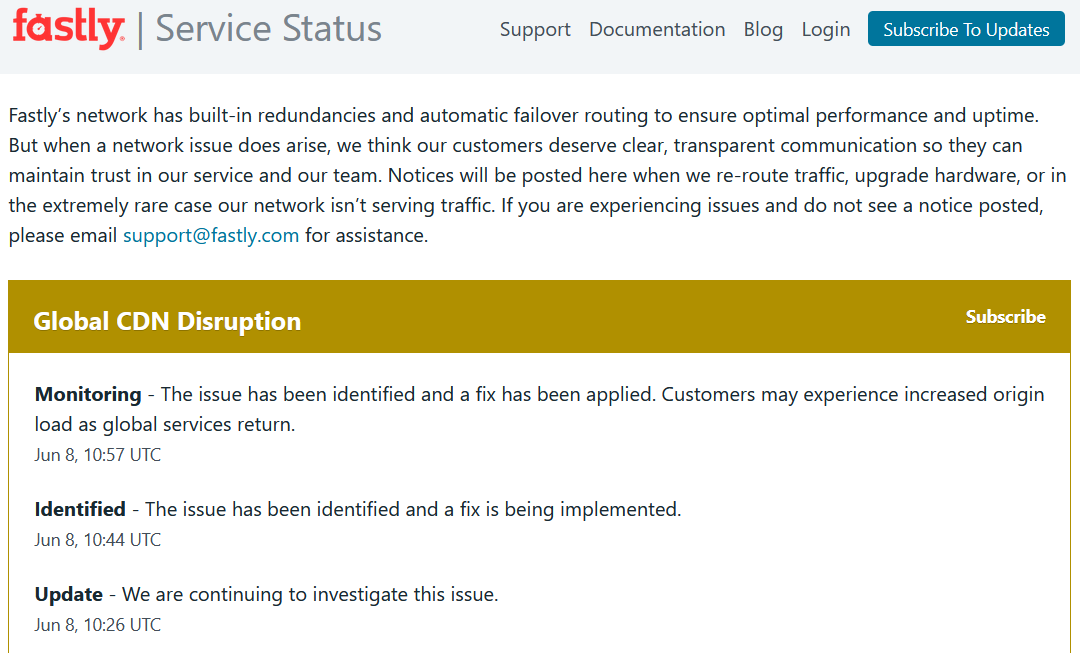Open the Global CDN Disruption incident title
The height and width of the screenshot is (653, 1080).
(x=167, y=321)
